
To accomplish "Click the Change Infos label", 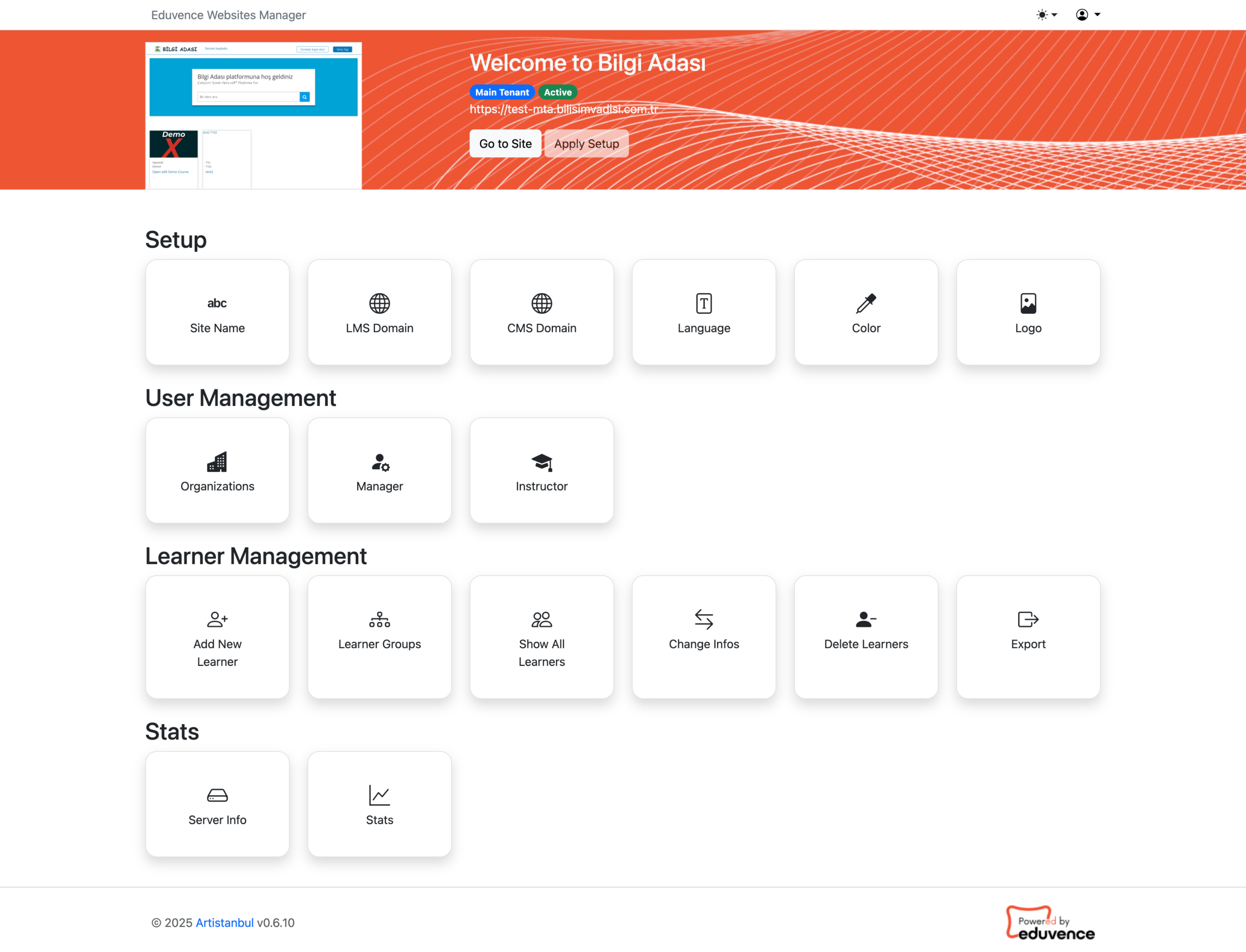I will [x=704, y=644].
